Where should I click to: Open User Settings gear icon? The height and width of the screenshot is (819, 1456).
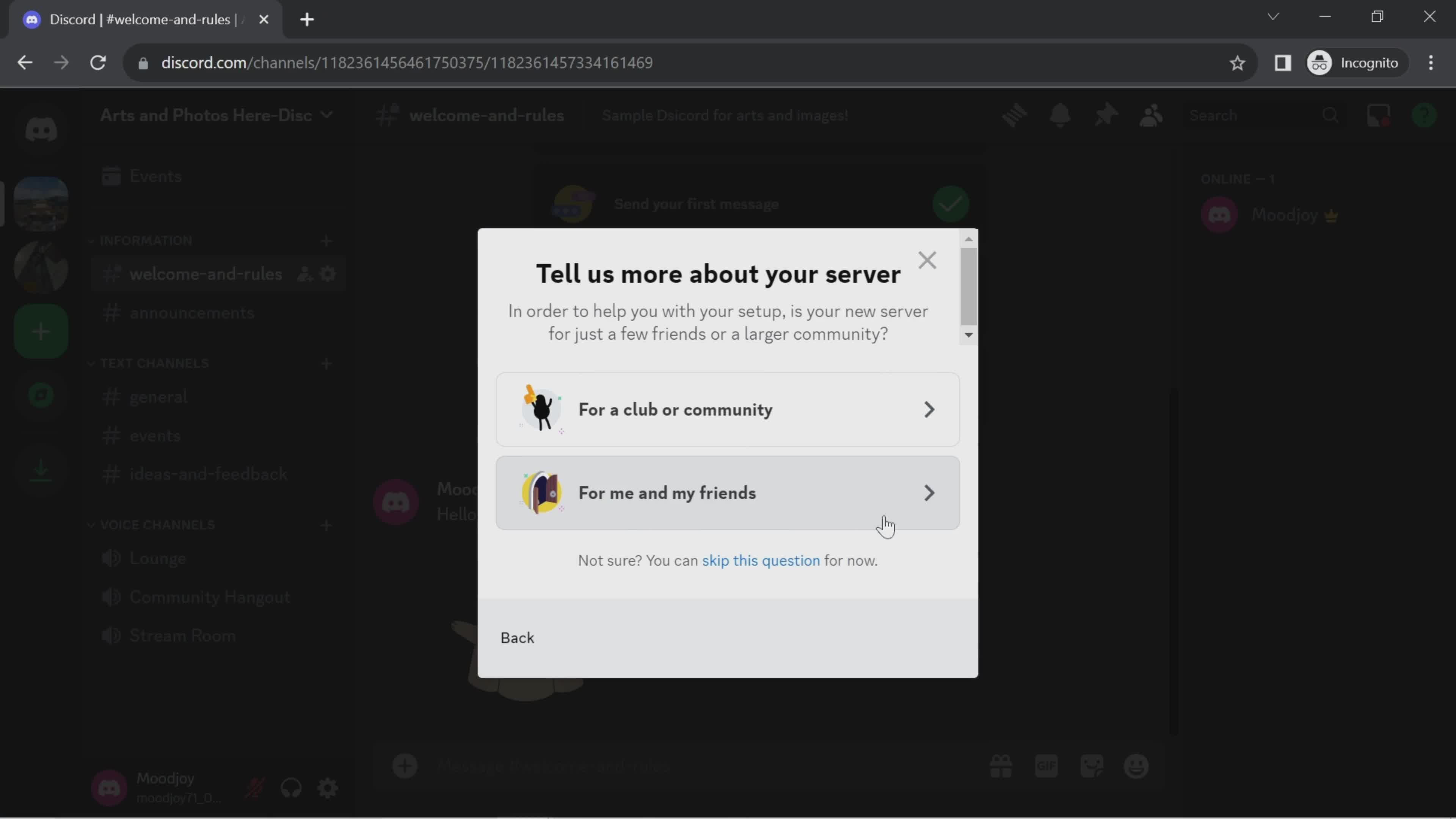(x=327, y=788)
